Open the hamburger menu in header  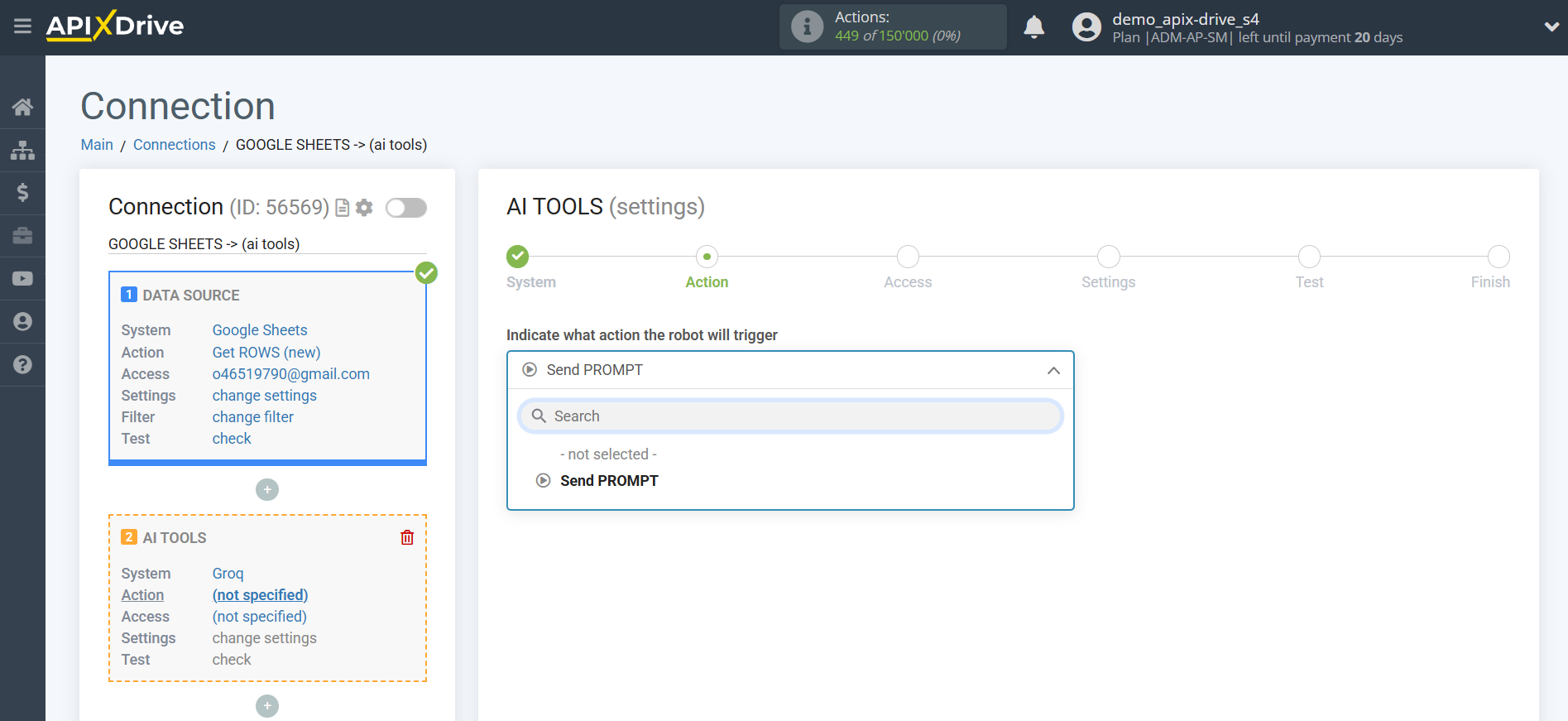22,26
